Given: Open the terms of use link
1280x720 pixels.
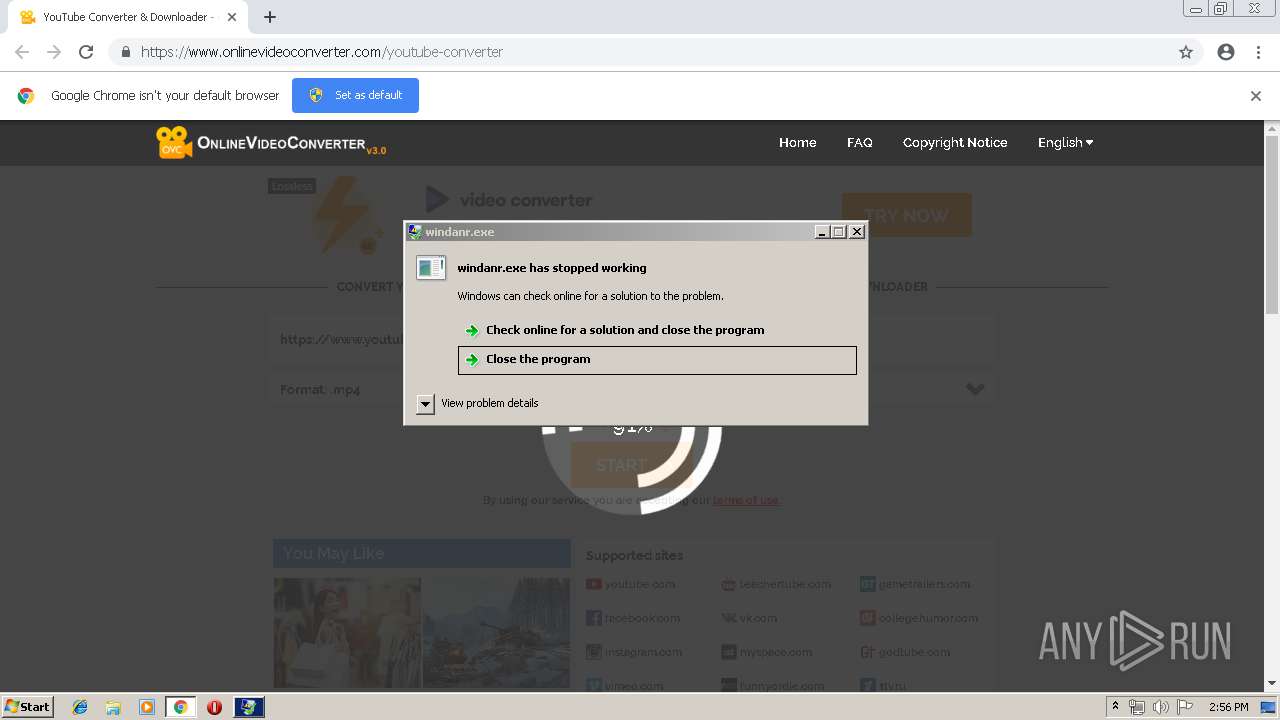Looking at the screenshot, I should (746, 500).
